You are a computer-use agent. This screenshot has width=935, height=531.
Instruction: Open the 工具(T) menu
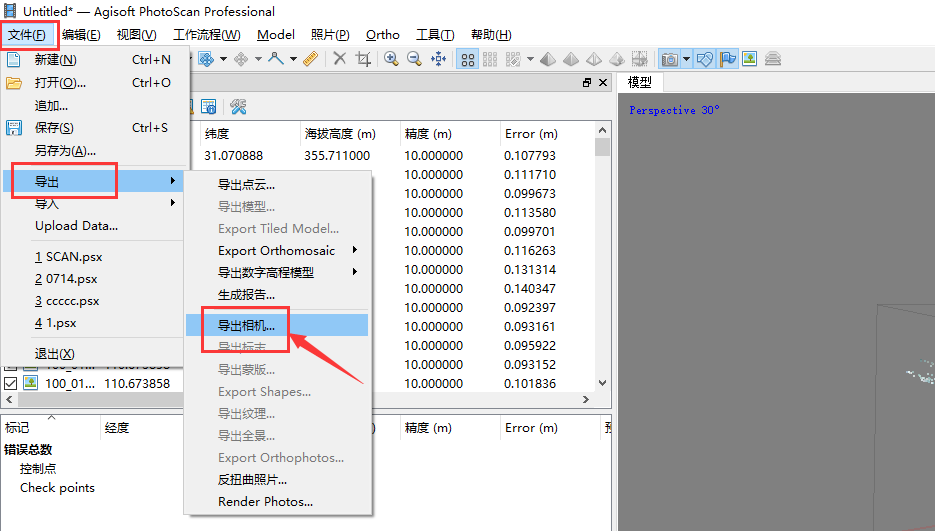click(435, 35)
